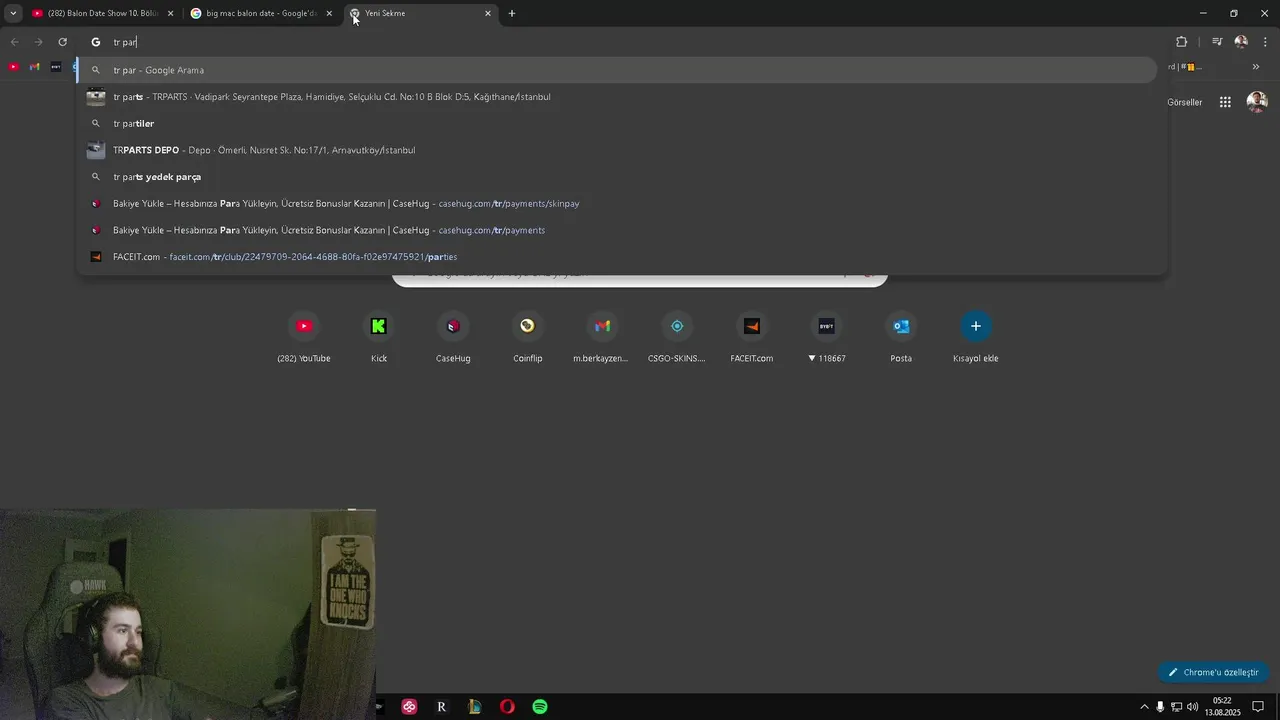Reload the page with the refresh icon
The height and width of the screenshot is (720, 1280).
pos(62,42)
